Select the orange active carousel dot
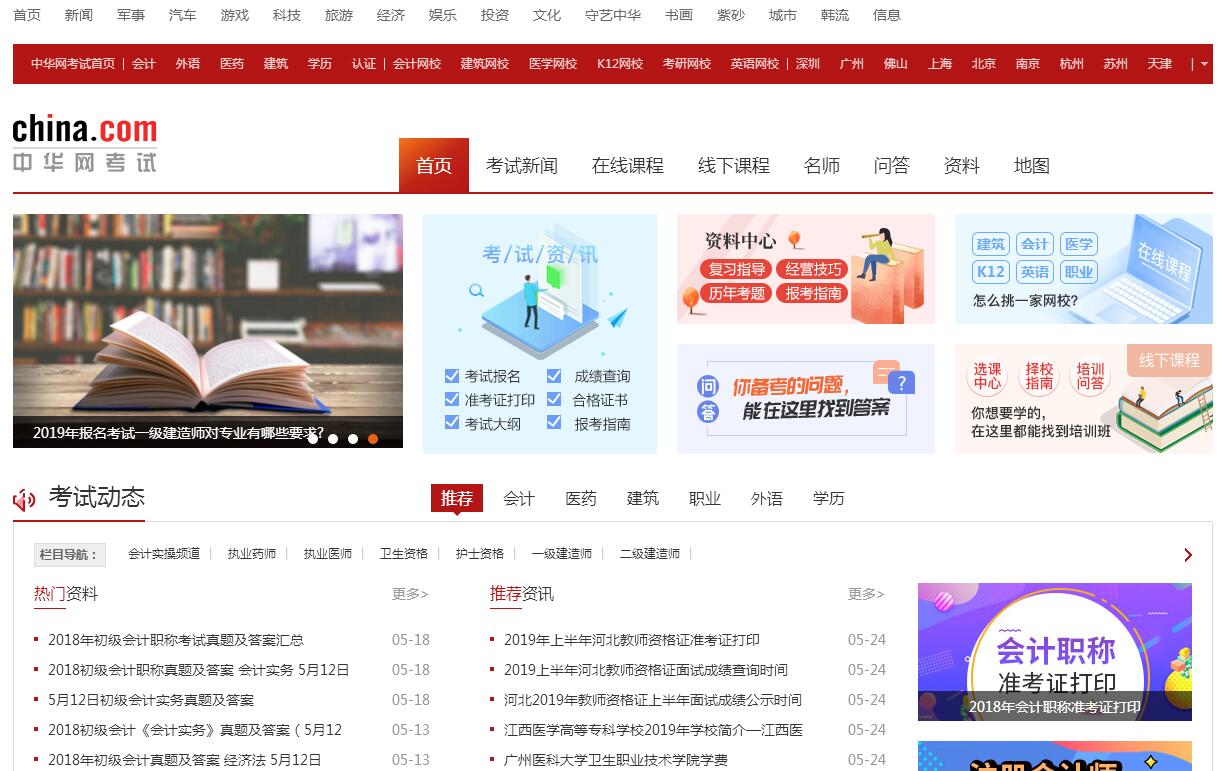 coord(373,438)
